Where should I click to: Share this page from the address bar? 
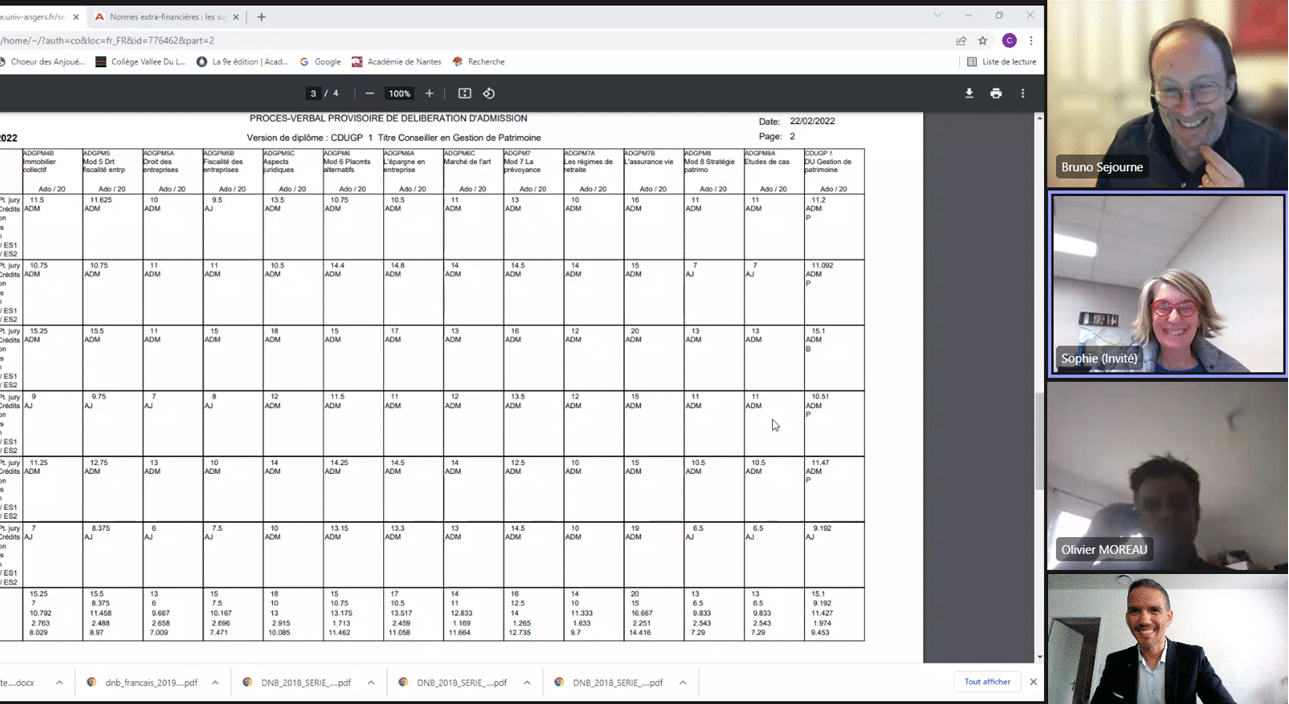(961, 40)
